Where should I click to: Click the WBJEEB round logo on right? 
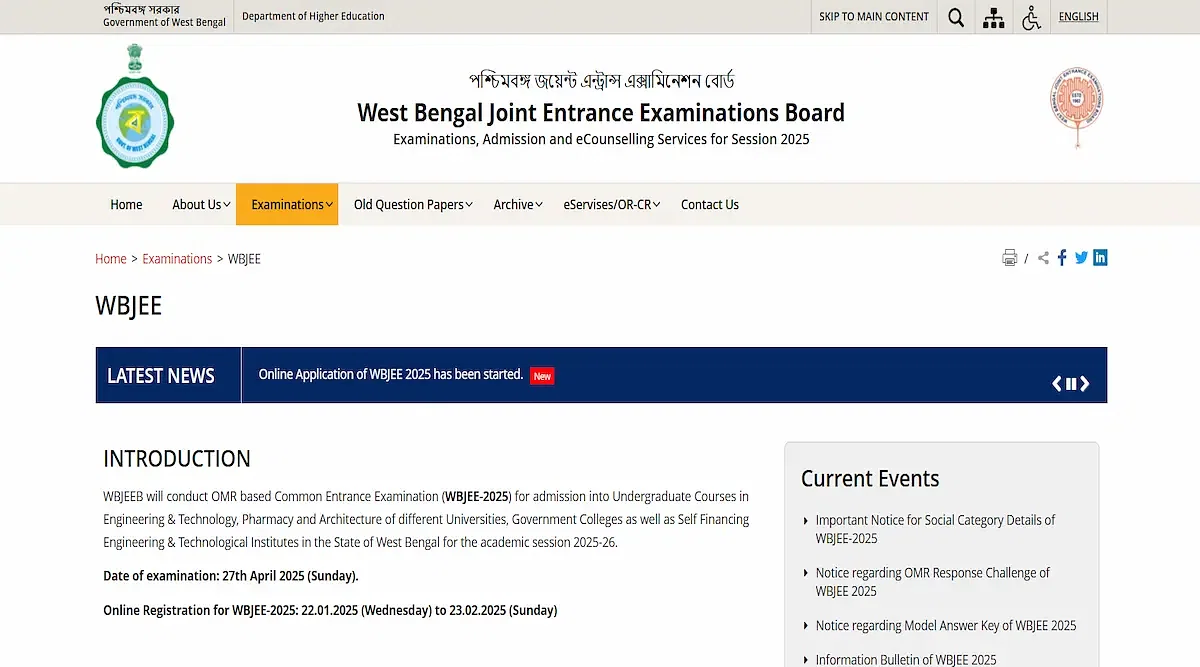(x=1076, y=108)
